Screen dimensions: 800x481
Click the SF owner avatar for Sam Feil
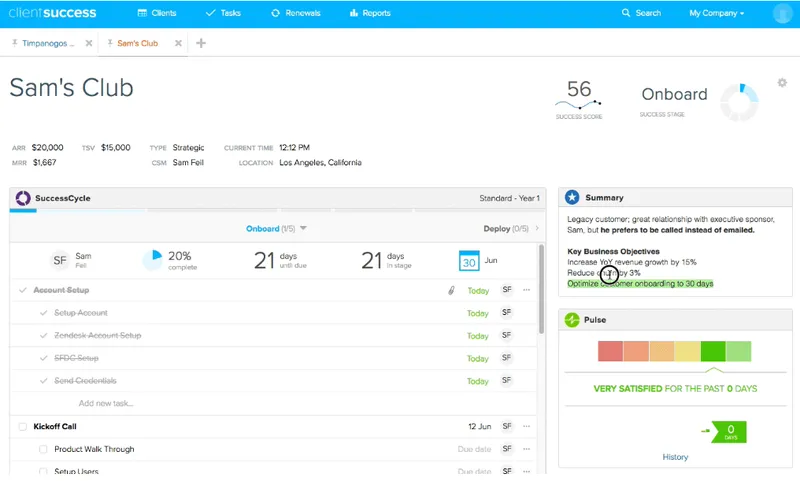60,260
